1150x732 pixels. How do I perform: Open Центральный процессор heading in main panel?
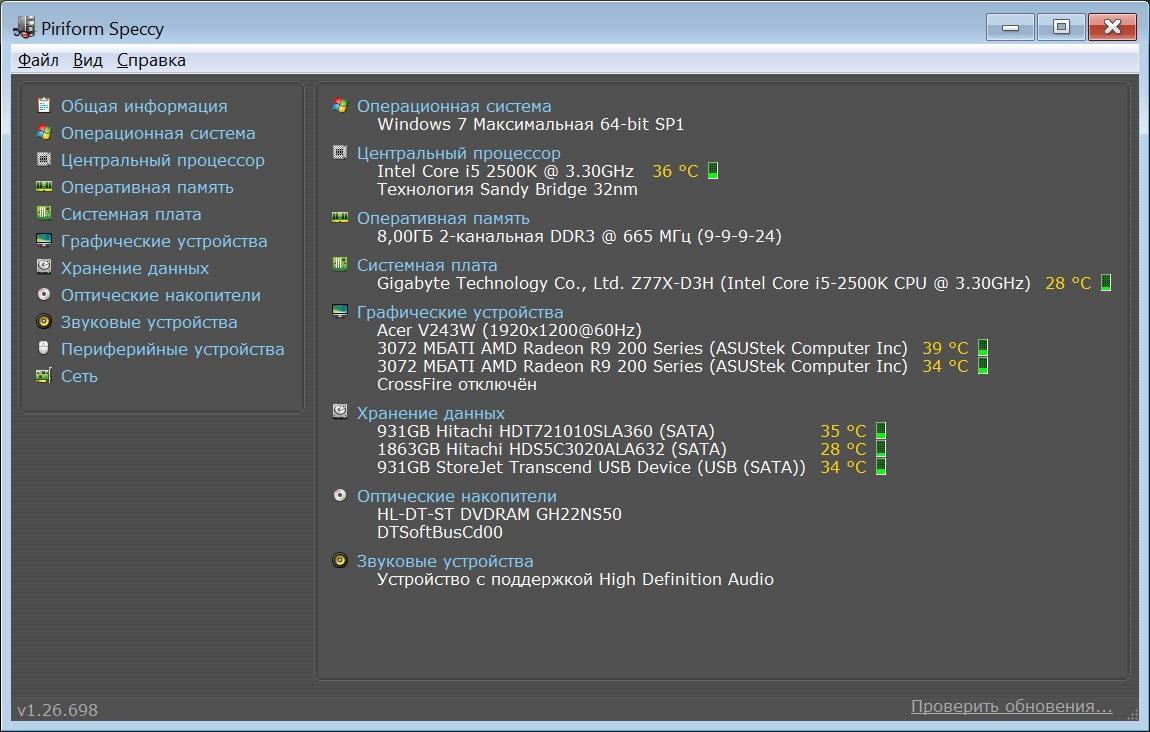coord(458,153)
